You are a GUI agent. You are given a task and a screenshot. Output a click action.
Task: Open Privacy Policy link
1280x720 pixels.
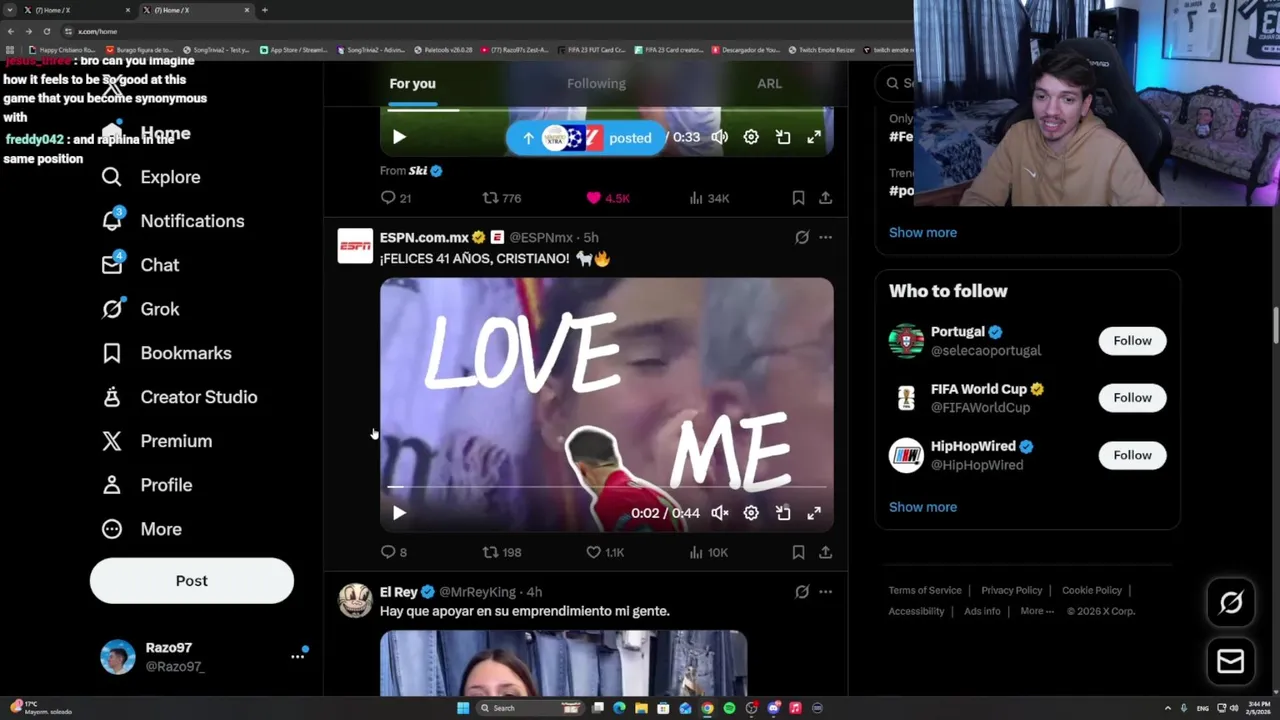point(1012,590)
